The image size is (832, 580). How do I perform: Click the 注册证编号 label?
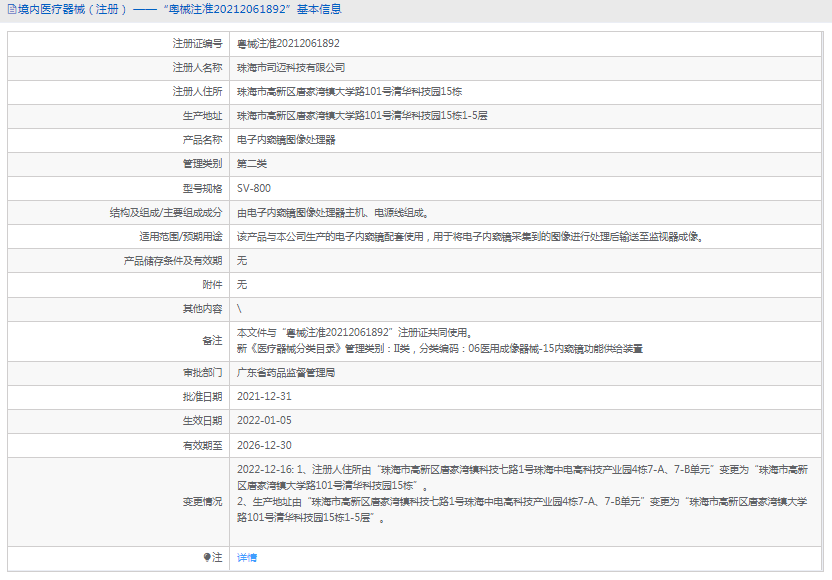pos(197,44)
